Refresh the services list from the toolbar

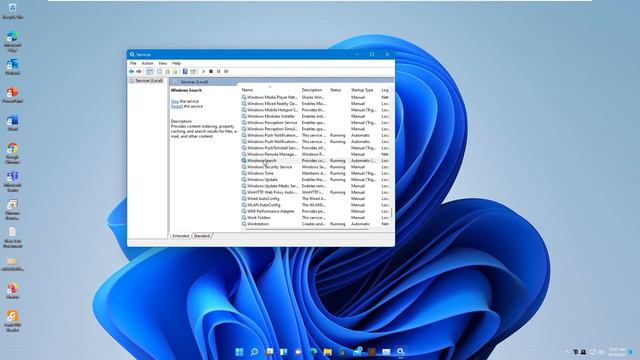coord(167,71)
